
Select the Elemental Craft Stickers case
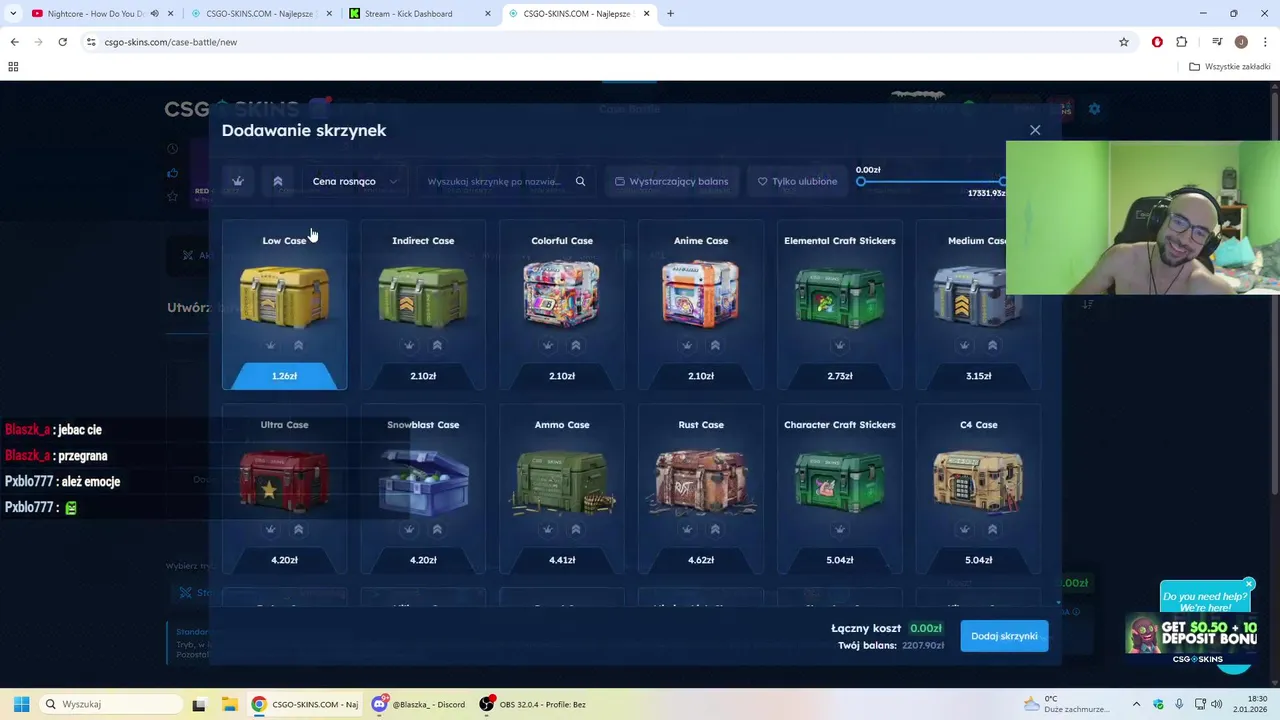(840, 305)
